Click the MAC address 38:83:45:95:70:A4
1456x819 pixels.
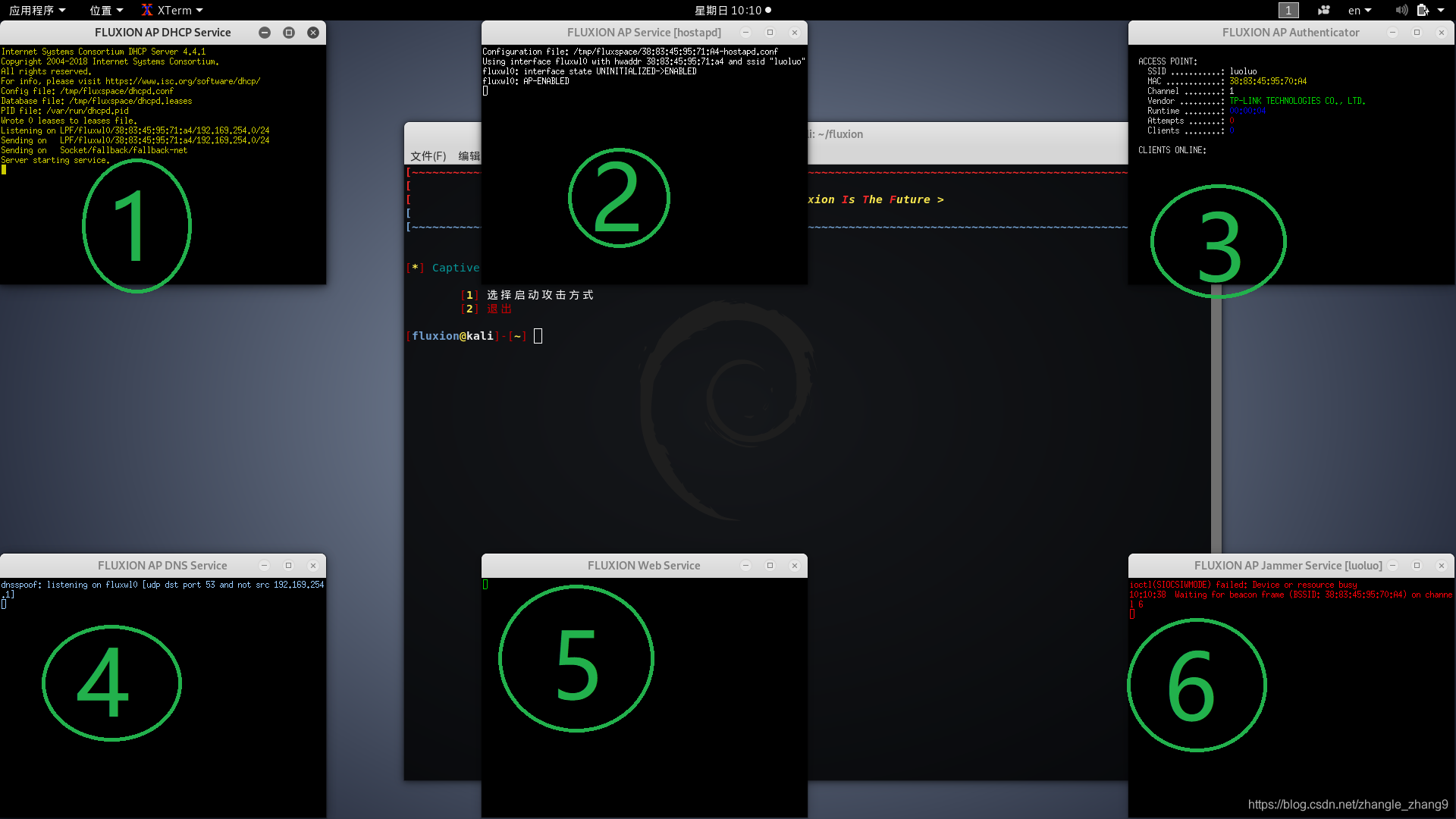point(1268,81)
